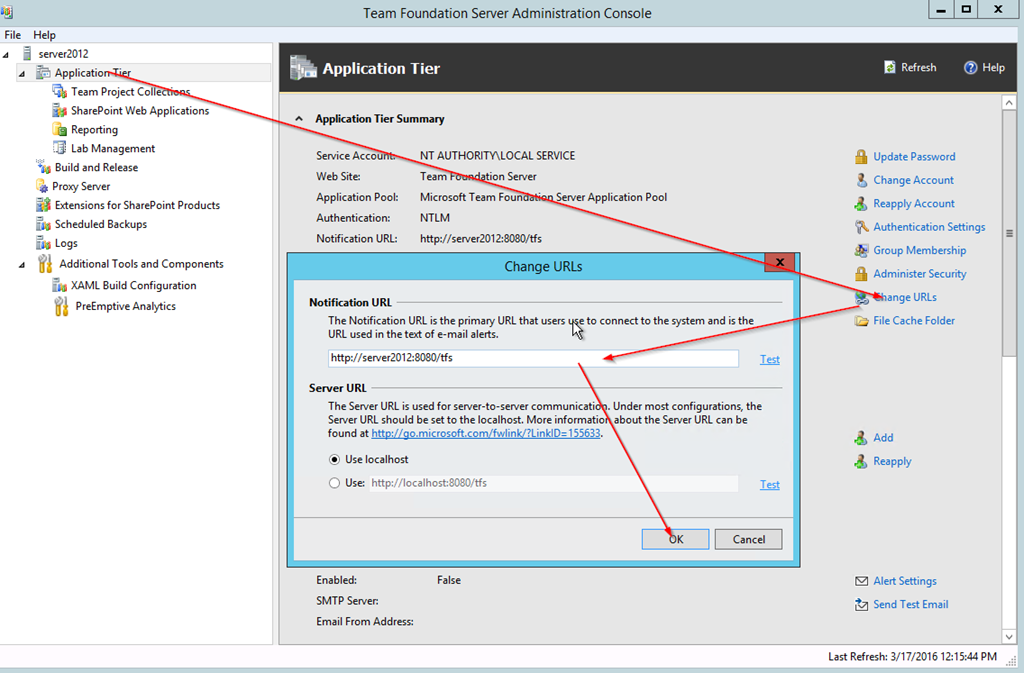Collapse the Application Tier tree node
The height and width of the screenshot is (673, 1024).
(22, 73)
